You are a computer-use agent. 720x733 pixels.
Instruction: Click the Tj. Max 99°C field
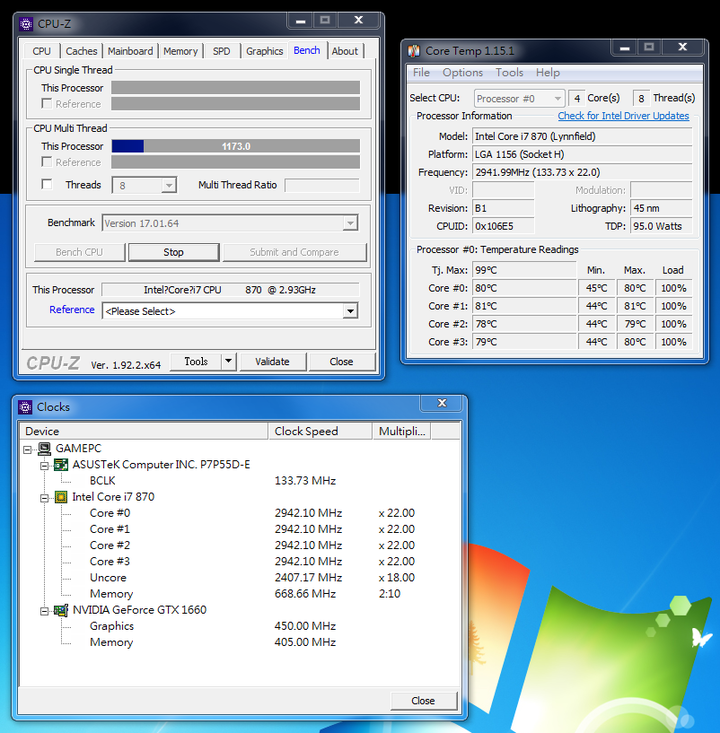(524, 270)
